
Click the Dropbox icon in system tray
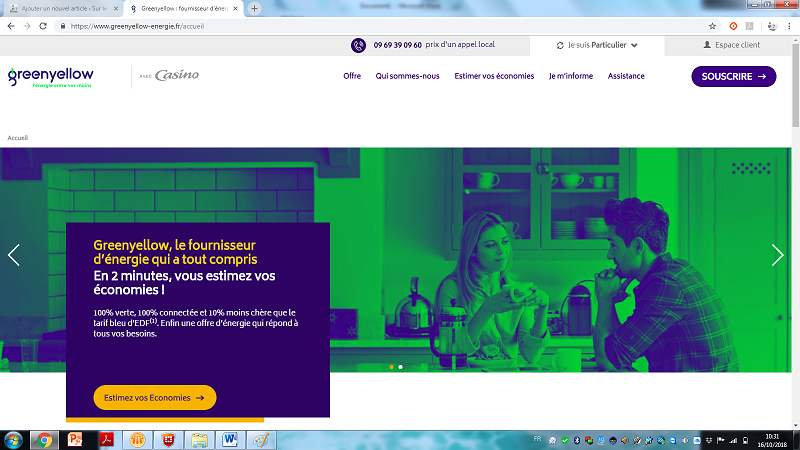point(709,440)
